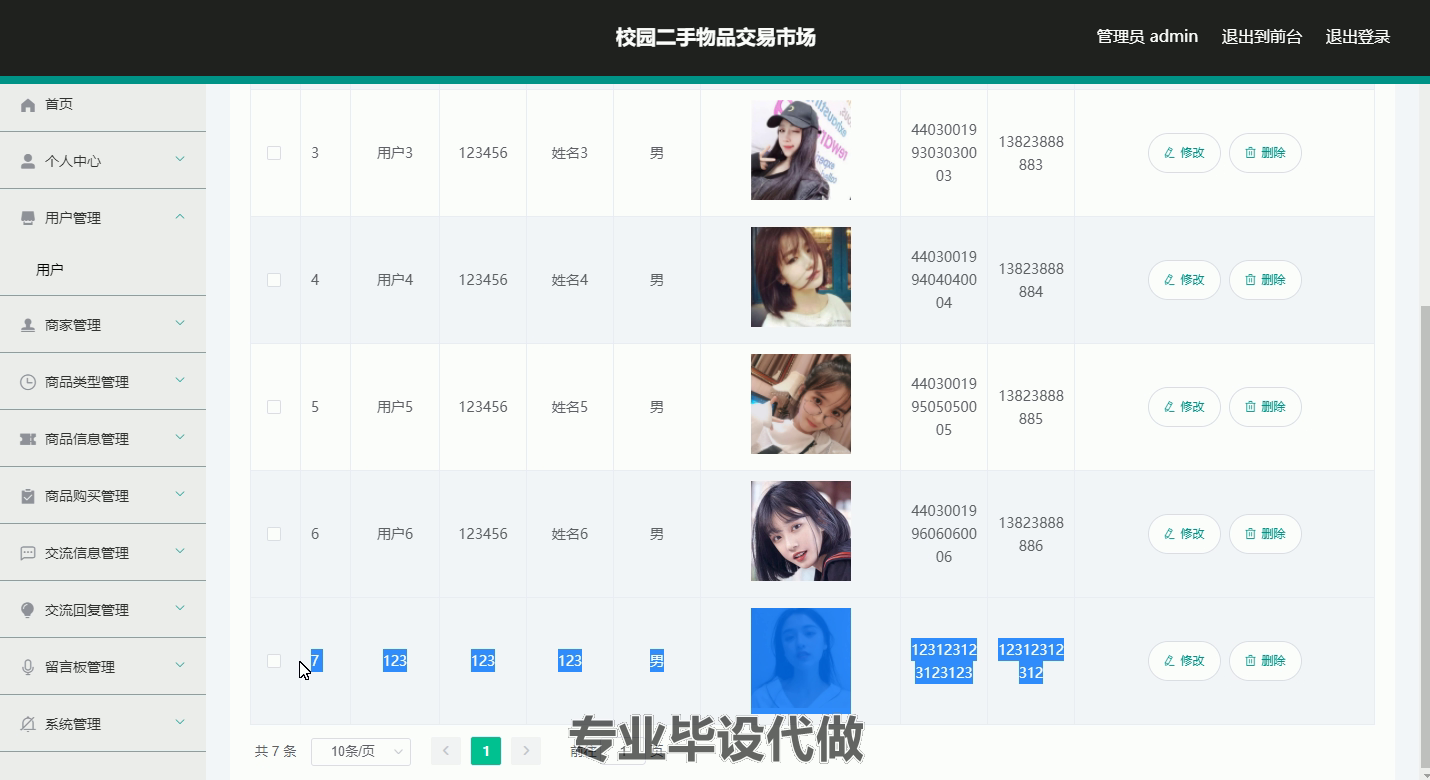Screen dimensions: 1430x780
Task: Select the checkbox for row 7
Action: pos(274,661)
